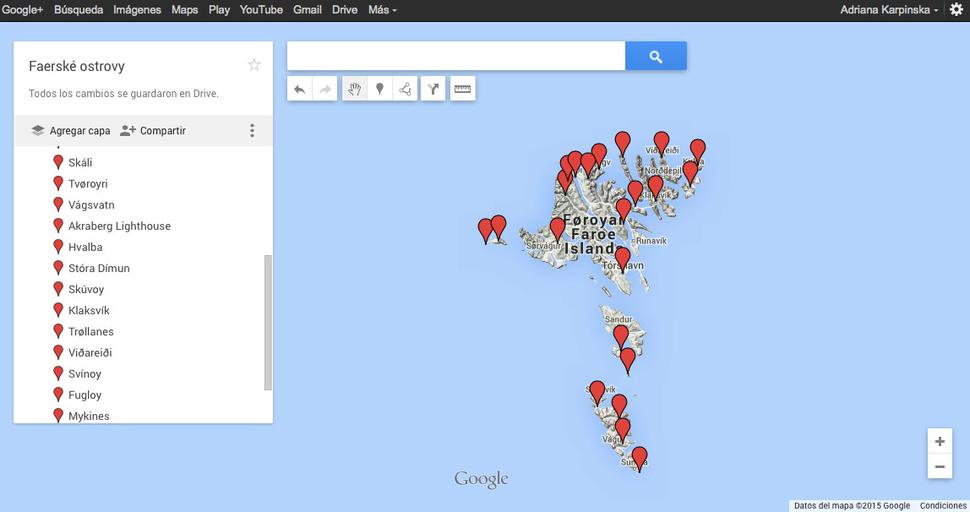This screenshot has width=970, height=512.
Task: Click the Tvøroyri pin icon in list
Action: tap(58, 184)
